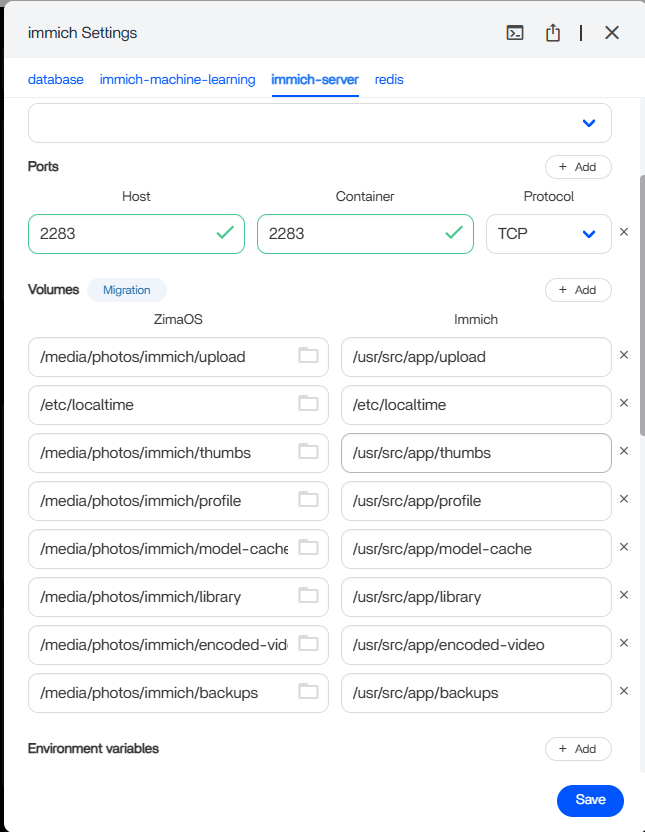Browse folder for /media/photos/immich/profile path
The height and width of the screenshot is (832, 645).
[308, 499]
